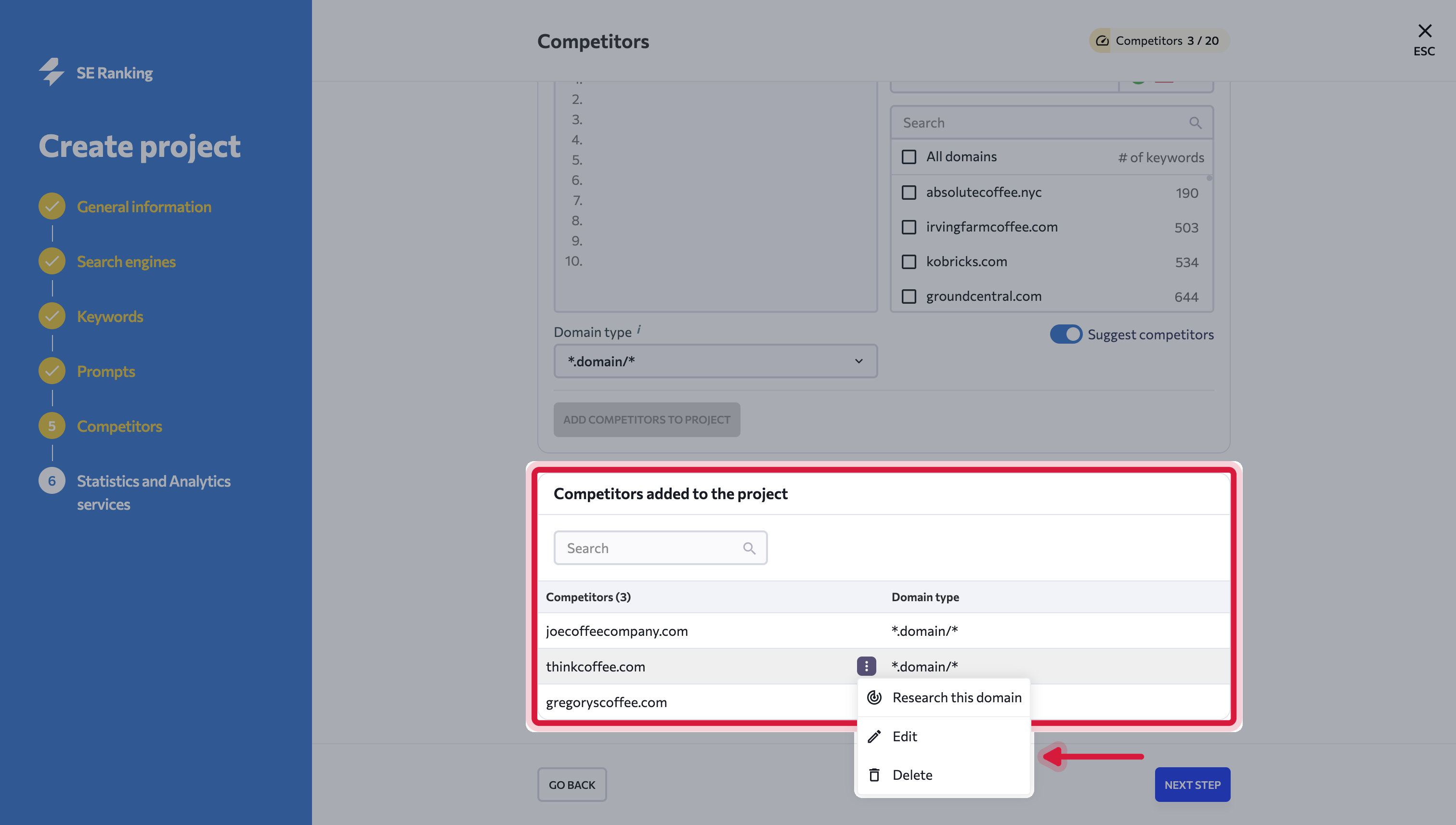Click the Delete trash icon
This screenshot has height=825, width=1456.
click(874, 774)
